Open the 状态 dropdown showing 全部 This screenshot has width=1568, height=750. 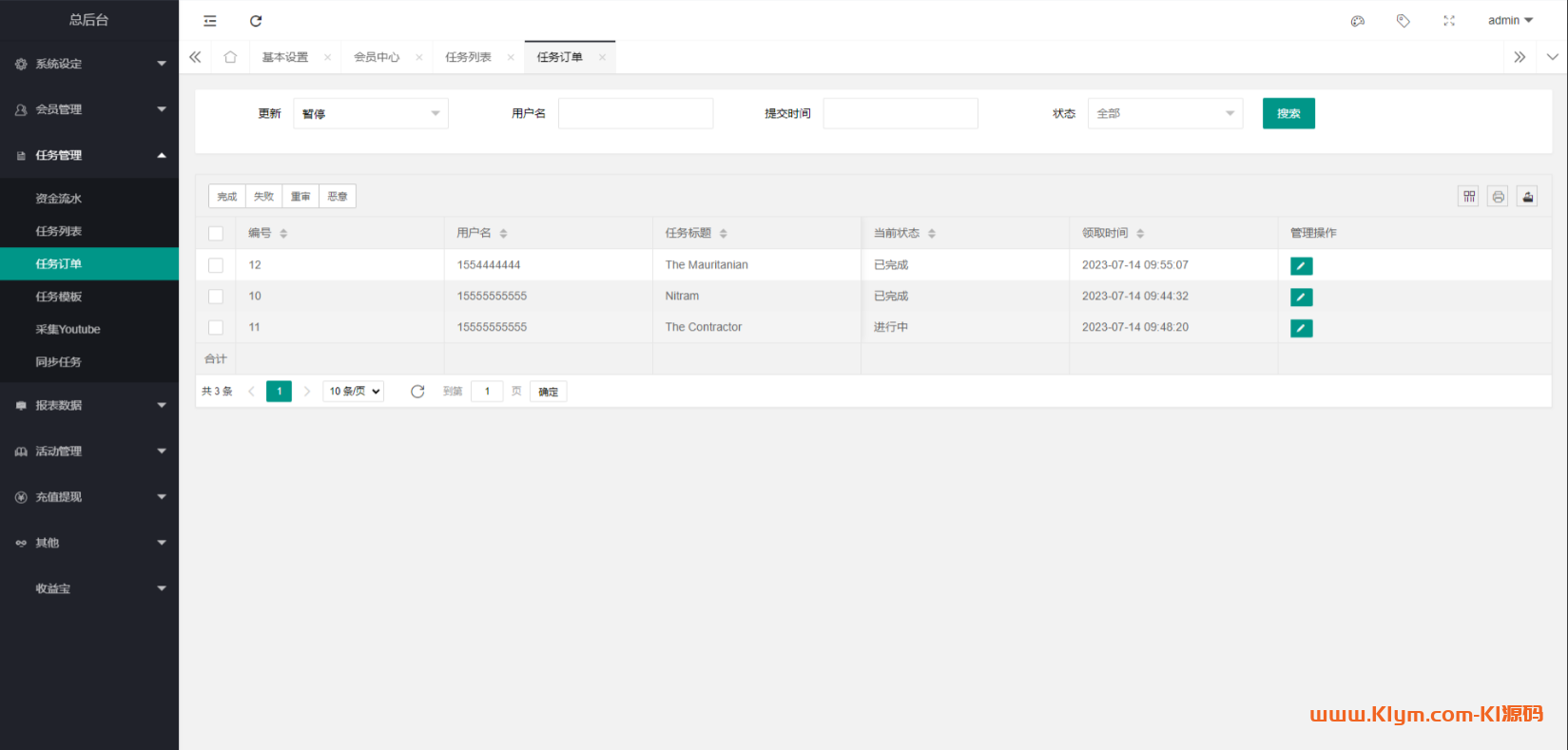tap(1165, 114)
